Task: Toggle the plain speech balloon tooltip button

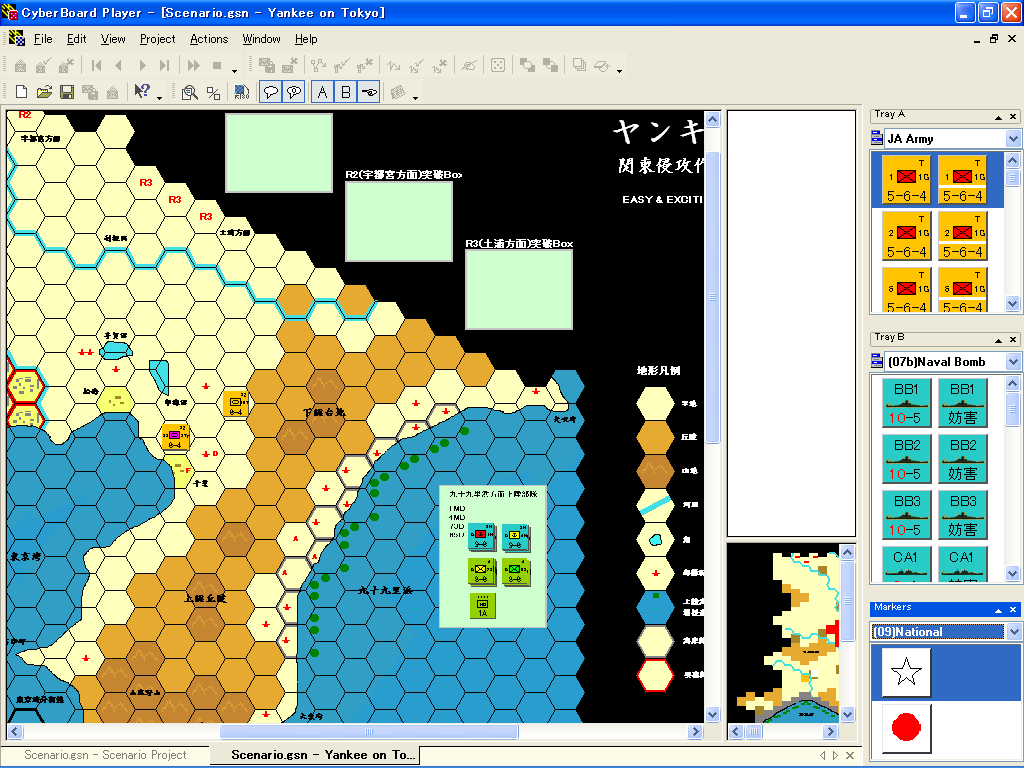Action: pyautogui.click(x=270, y=92)
